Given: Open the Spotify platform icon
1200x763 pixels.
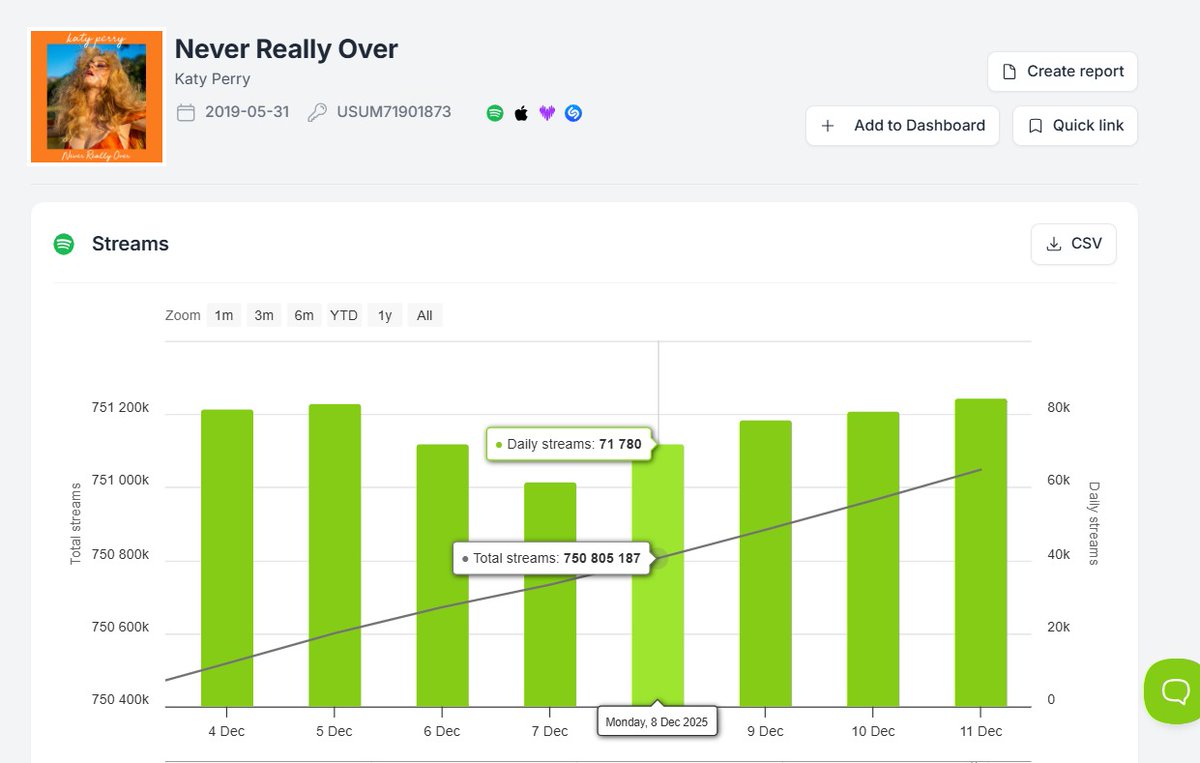Looking at the screenshot, I should [x=495, y=113].
